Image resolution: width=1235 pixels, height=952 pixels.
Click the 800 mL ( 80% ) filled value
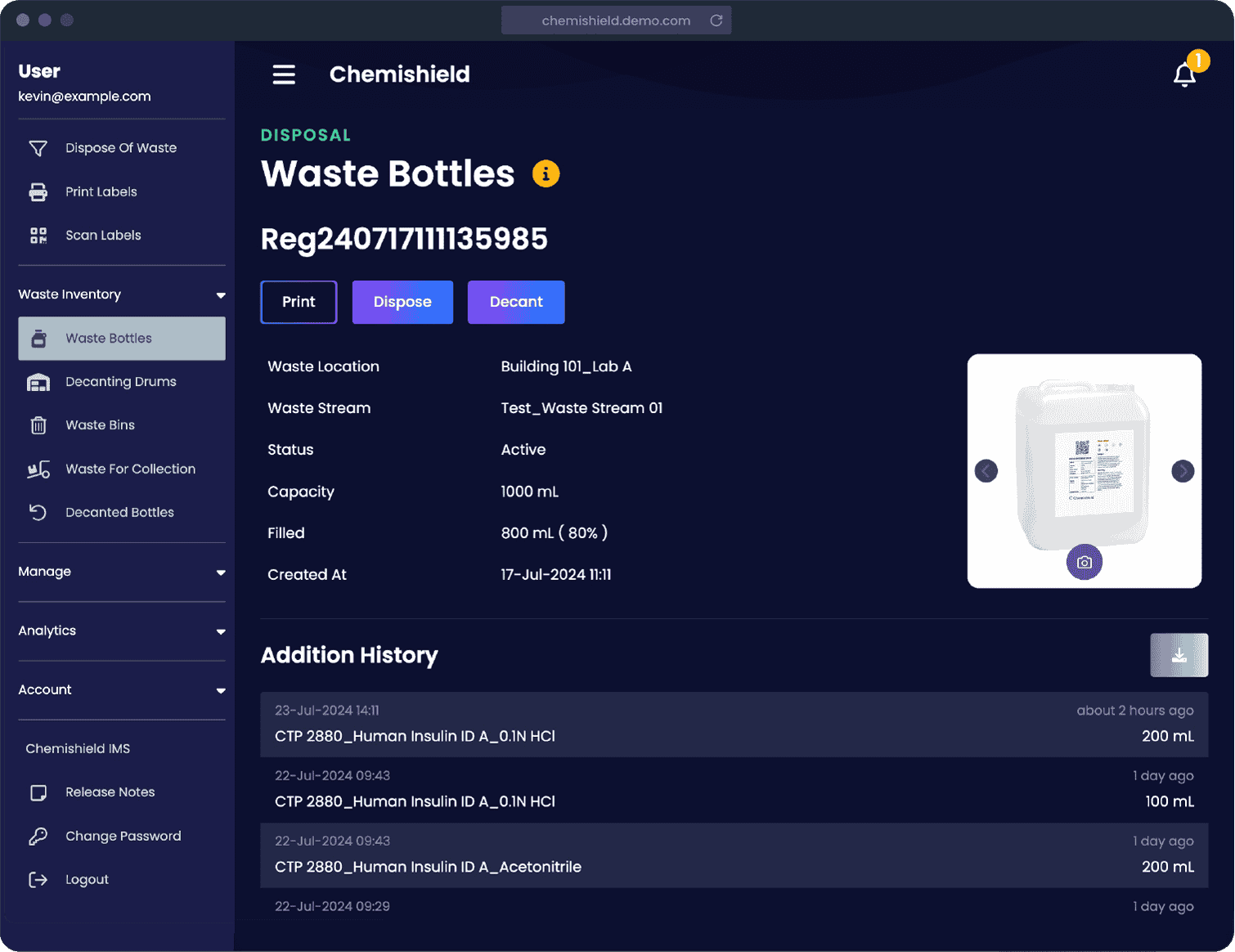tap(555, 533)
